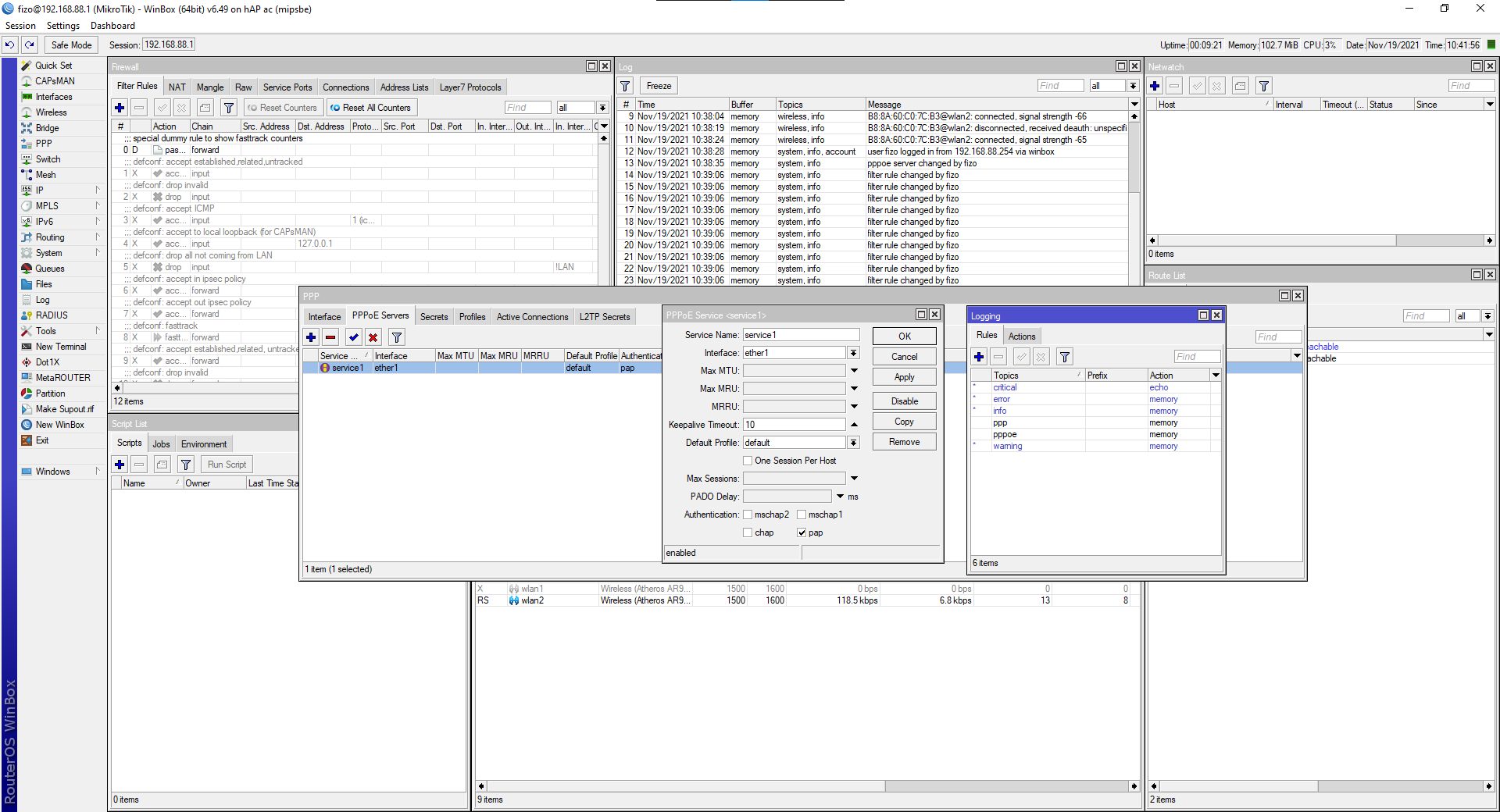
Task: Open the Firewall 'all' filter dropdown
Action: pos(602,108)
